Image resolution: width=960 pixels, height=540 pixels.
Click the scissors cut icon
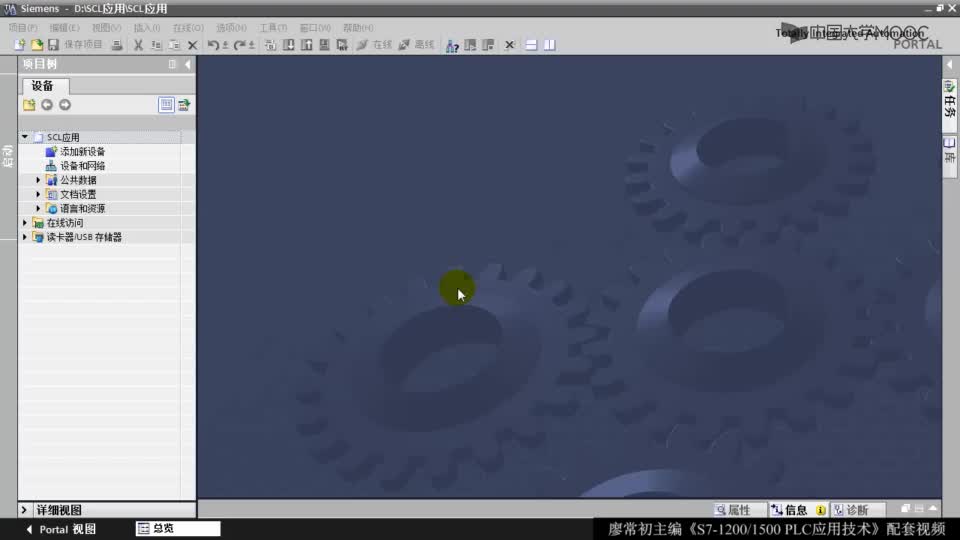click(x=138, y=45)
